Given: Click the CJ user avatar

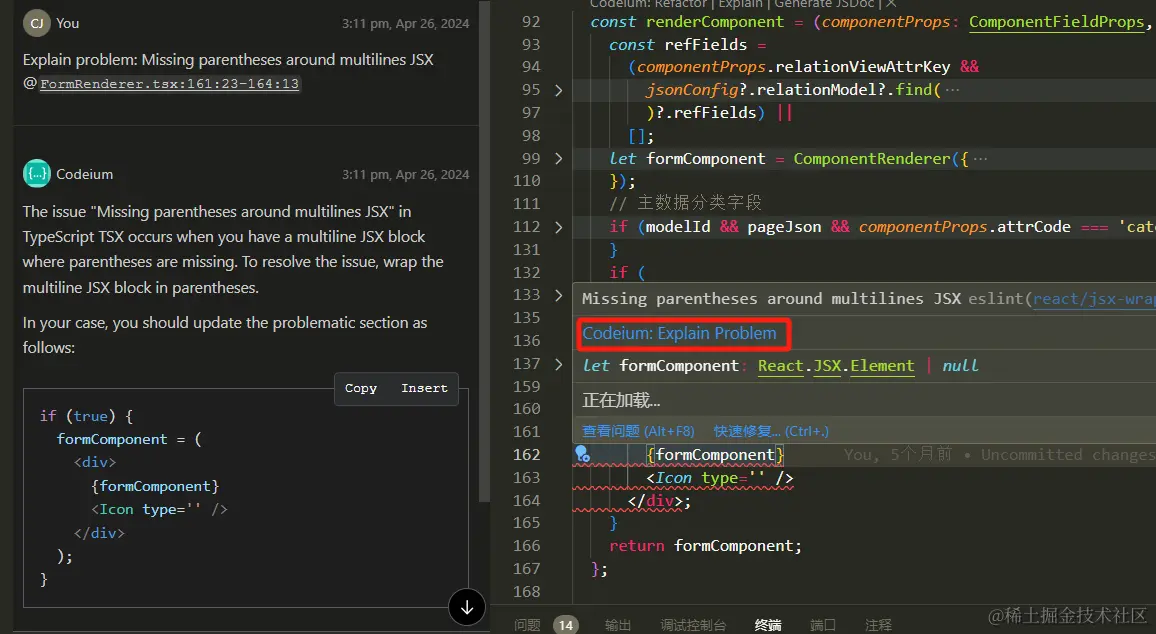Looking at the screenshot, I should coord(37,23).
